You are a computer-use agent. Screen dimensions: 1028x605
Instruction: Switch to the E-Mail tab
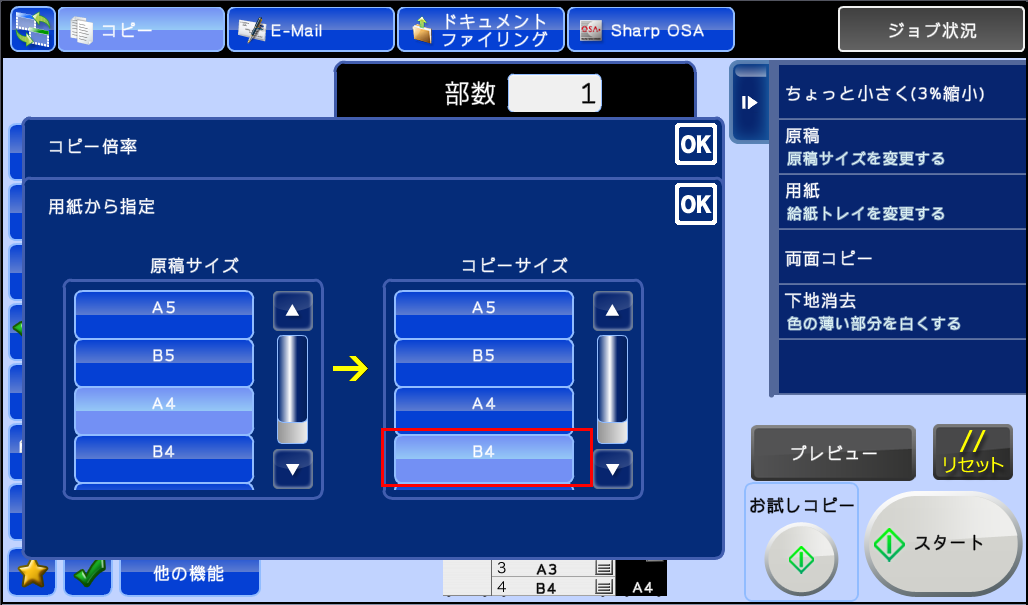click(310, 30)
